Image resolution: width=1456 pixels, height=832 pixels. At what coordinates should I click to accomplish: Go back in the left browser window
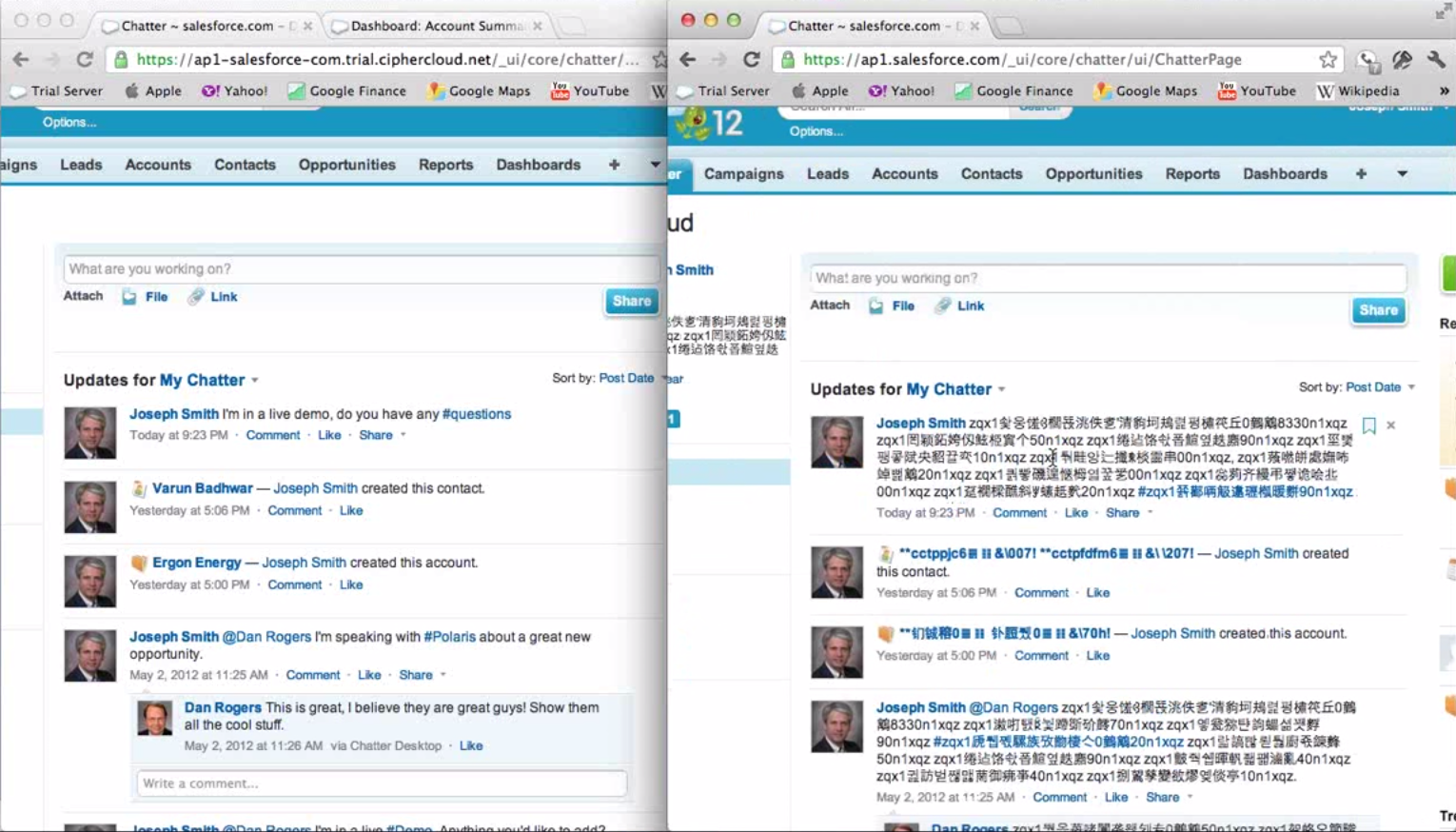tap(21, 60)
